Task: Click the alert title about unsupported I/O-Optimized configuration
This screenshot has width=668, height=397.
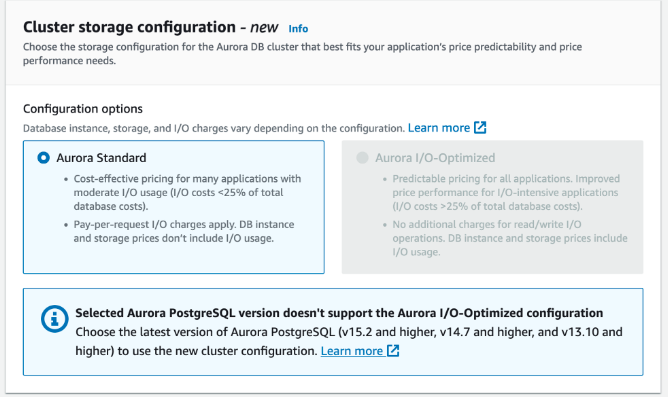Action: tap(339, 313)
